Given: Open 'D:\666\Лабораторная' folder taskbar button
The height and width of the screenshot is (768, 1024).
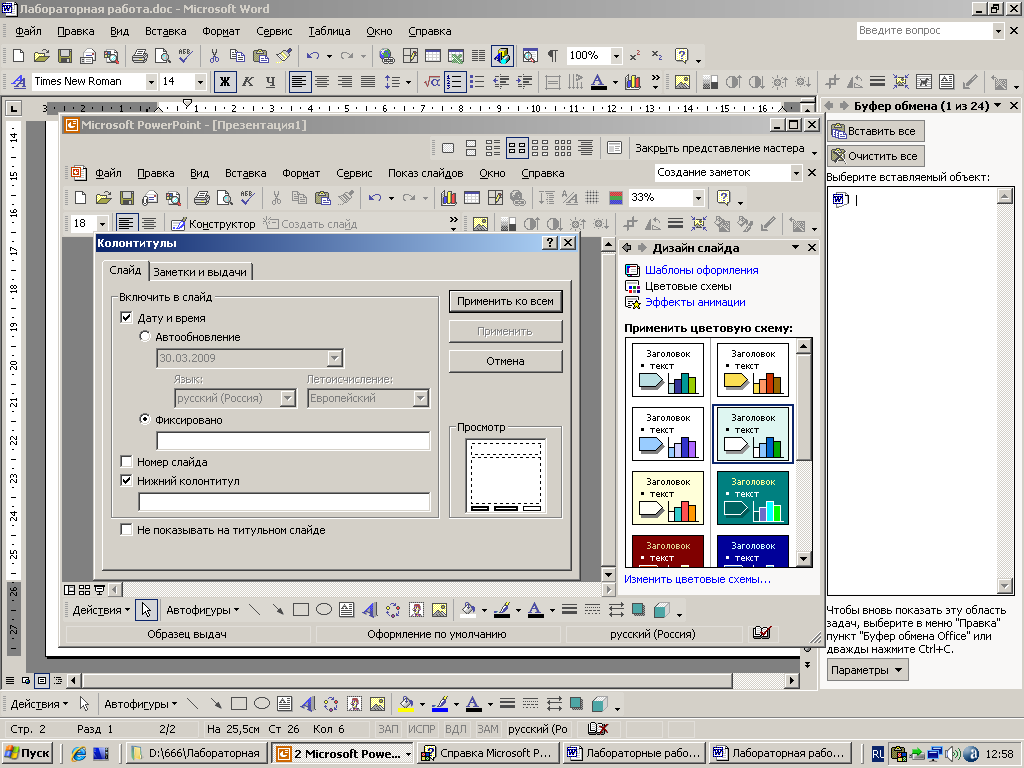Looking at the screenshot, I should 197,753.
